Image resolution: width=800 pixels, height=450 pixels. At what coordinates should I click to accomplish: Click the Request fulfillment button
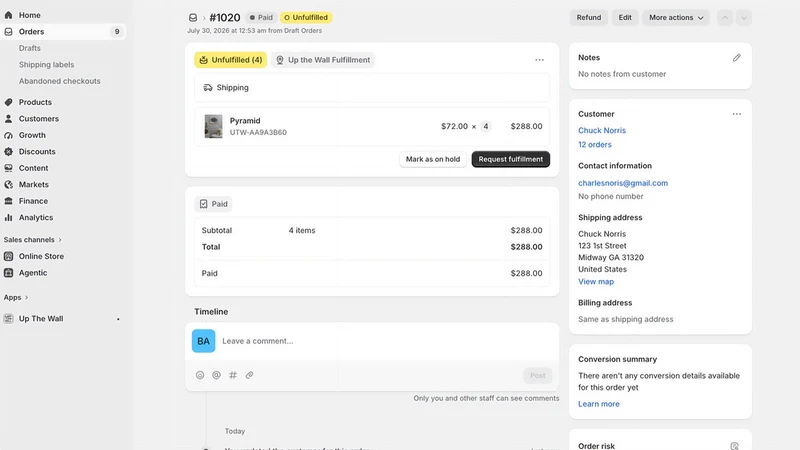point(511,159)
